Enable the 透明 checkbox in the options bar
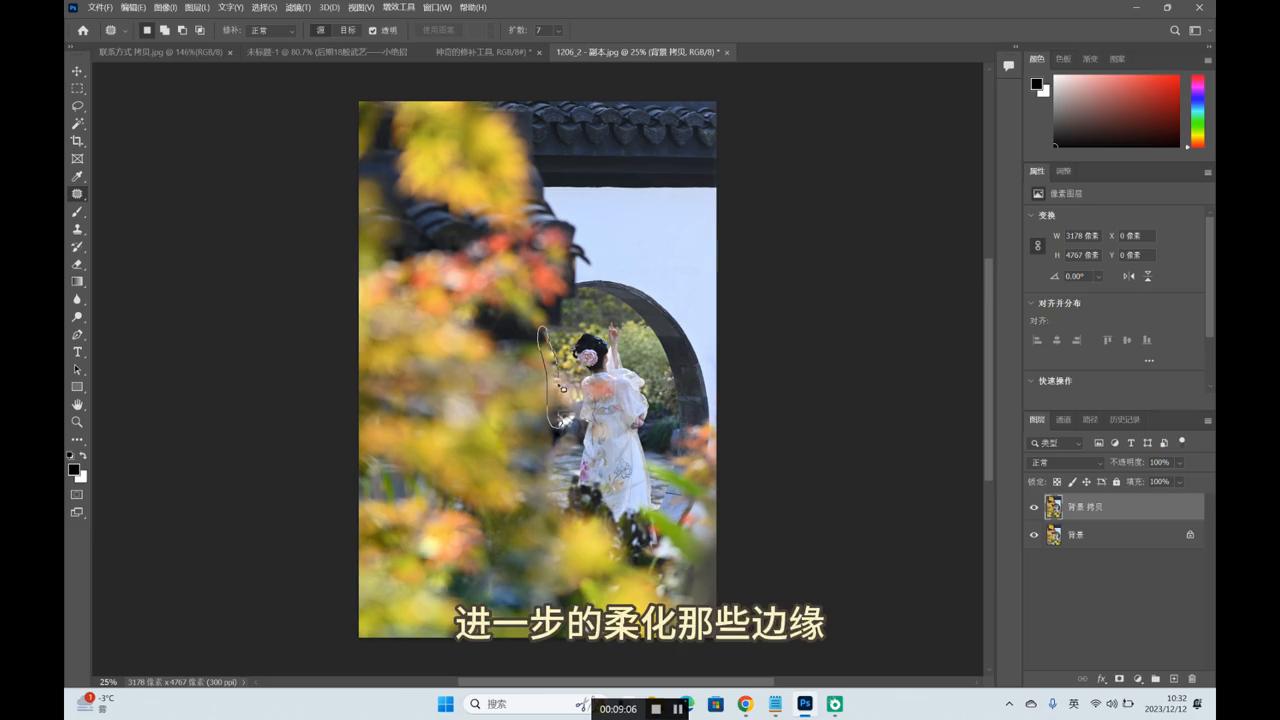This screenshot has height=720, width=1280. click(x=372, y=30)
